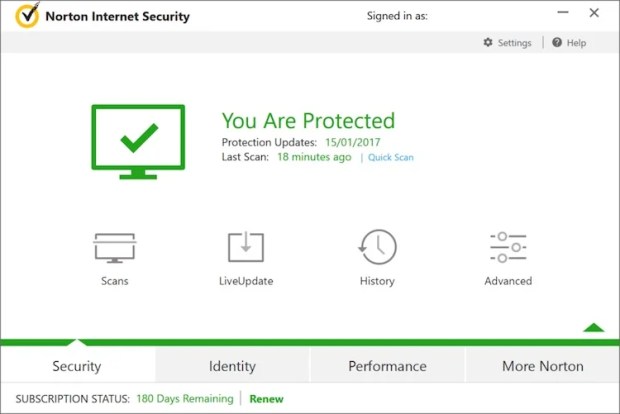Click the green protected monitor checkmark
This screenshot has width=620, height=414.
(137, 139)
